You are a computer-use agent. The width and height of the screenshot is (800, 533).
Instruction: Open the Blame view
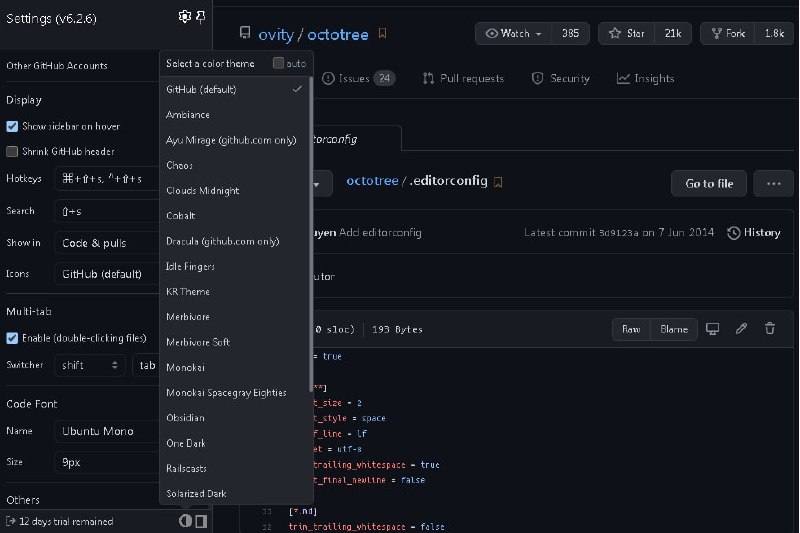[x=673, y=329]
